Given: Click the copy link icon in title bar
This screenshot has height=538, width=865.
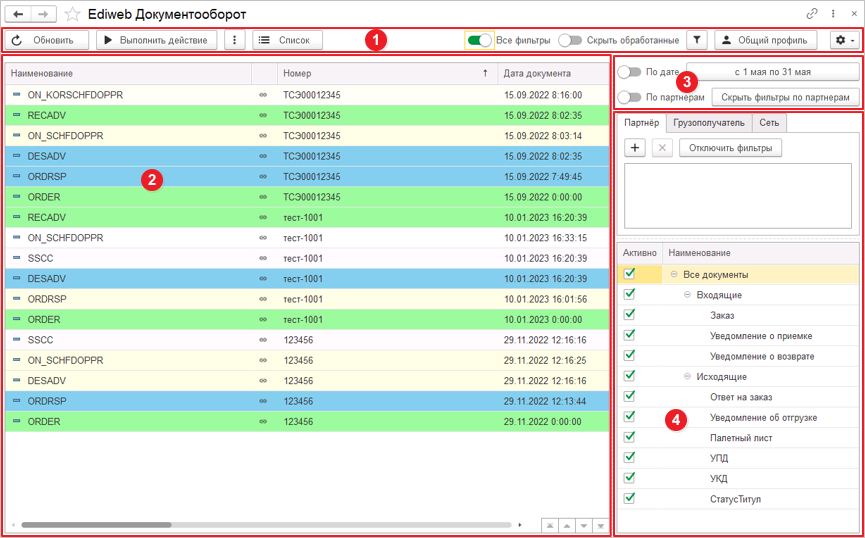Looking at the screenshot, I should (813, 15).
